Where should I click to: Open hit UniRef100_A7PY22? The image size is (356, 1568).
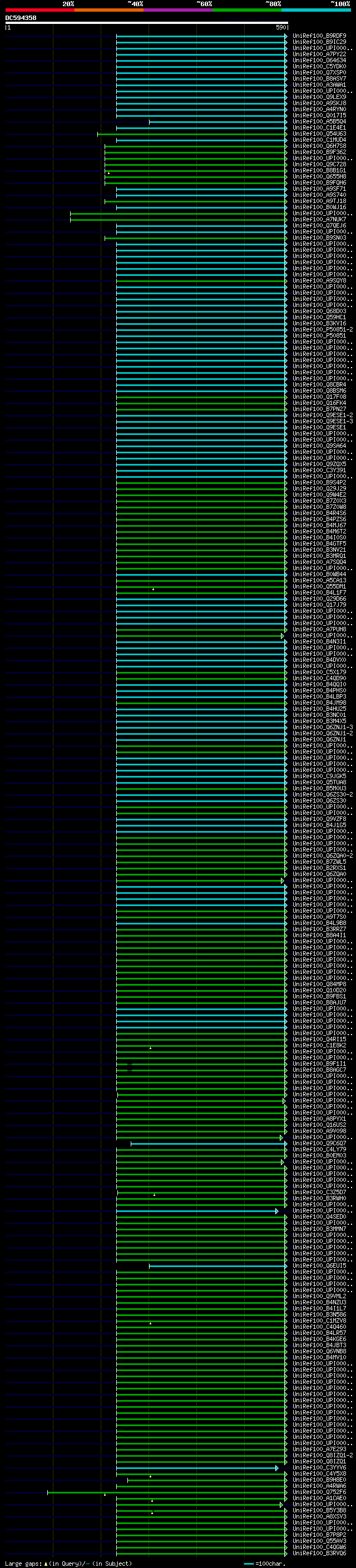pos(319,54)
